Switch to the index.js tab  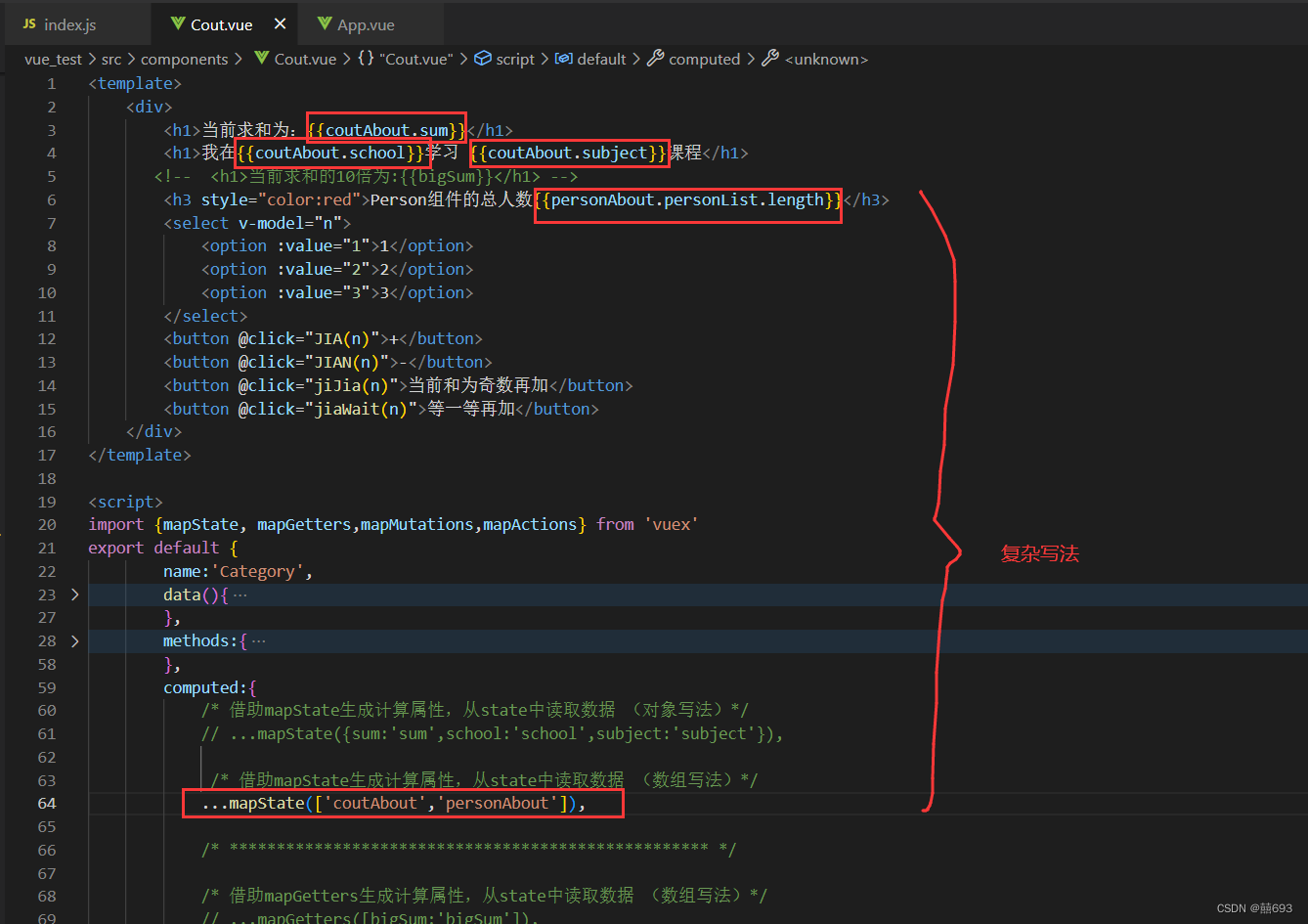[x=69, y=23]
